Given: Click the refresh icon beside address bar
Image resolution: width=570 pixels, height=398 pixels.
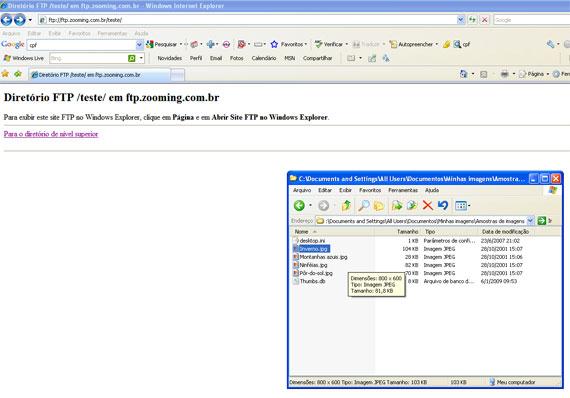Looking at the screenshot, I should click(472, 20).
